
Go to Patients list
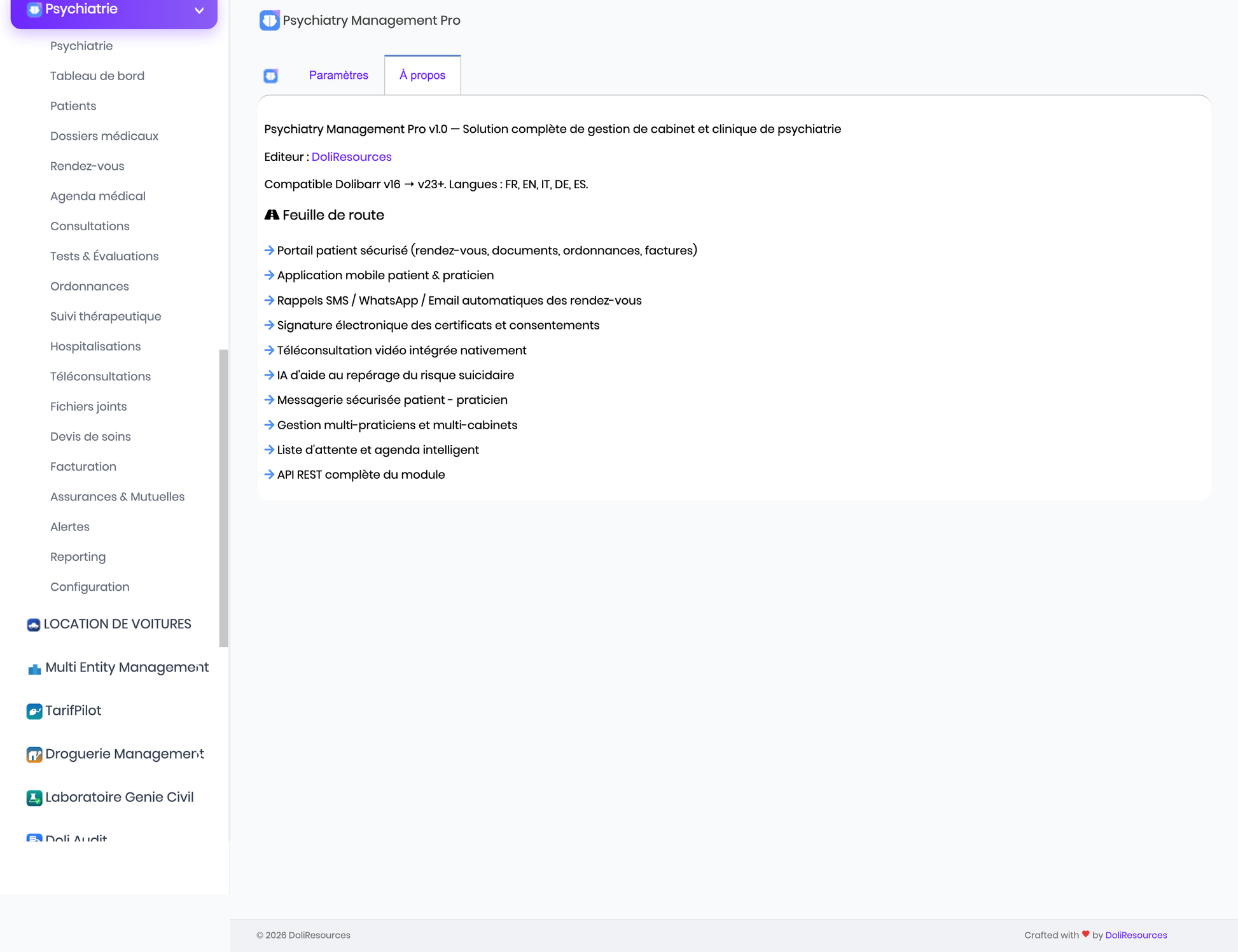click(x=73, y=106)
